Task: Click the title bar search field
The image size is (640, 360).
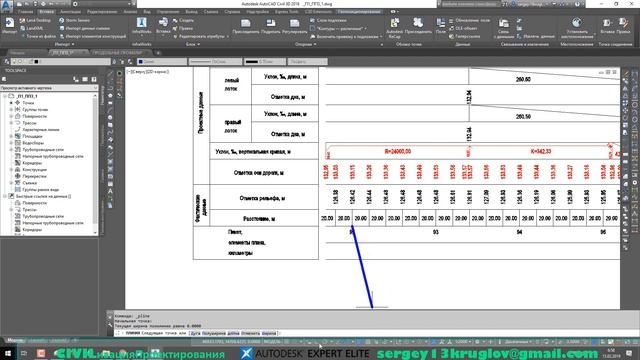Action: (470, 4)
